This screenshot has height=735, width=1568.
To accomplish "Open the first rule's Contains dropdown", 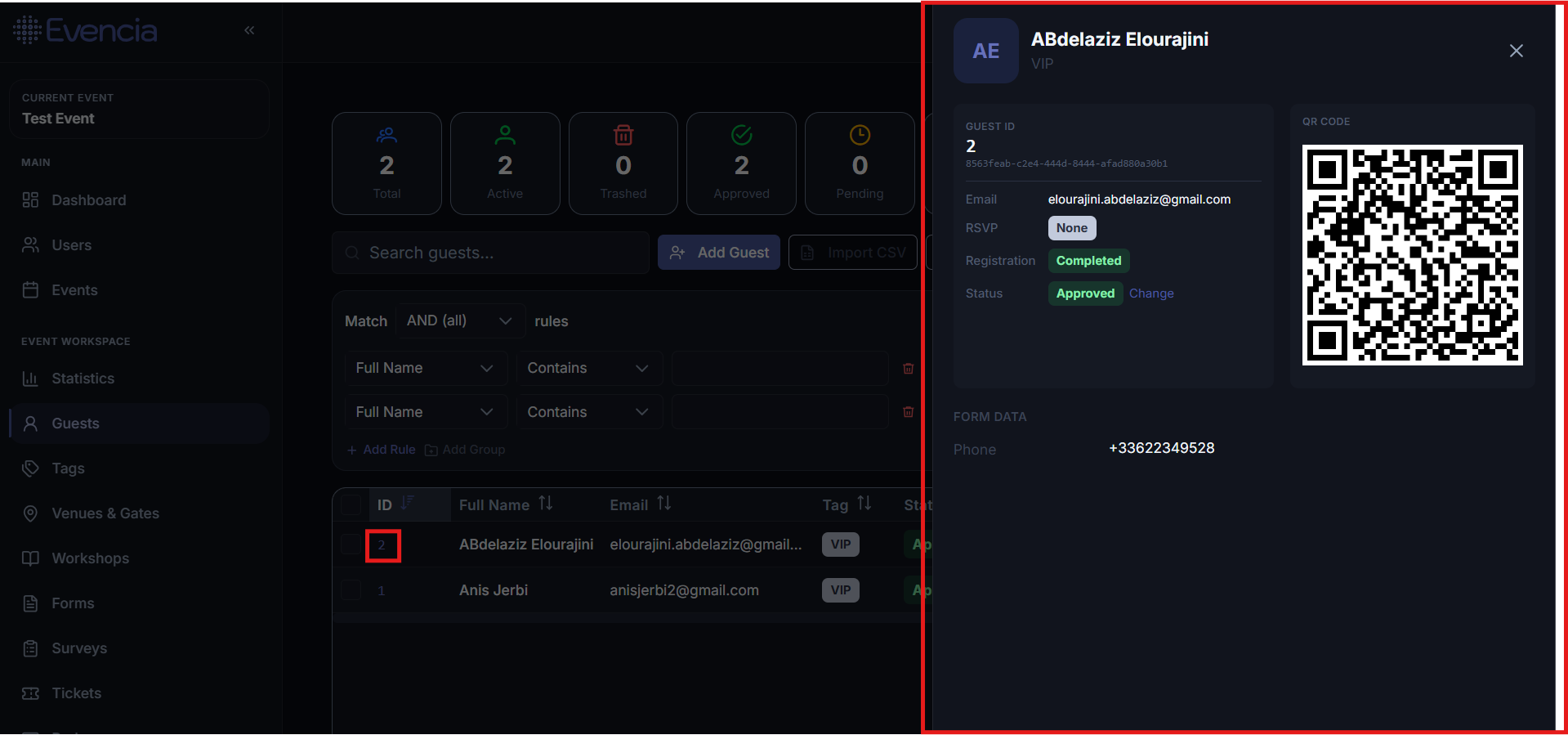I will coord(589,369).
